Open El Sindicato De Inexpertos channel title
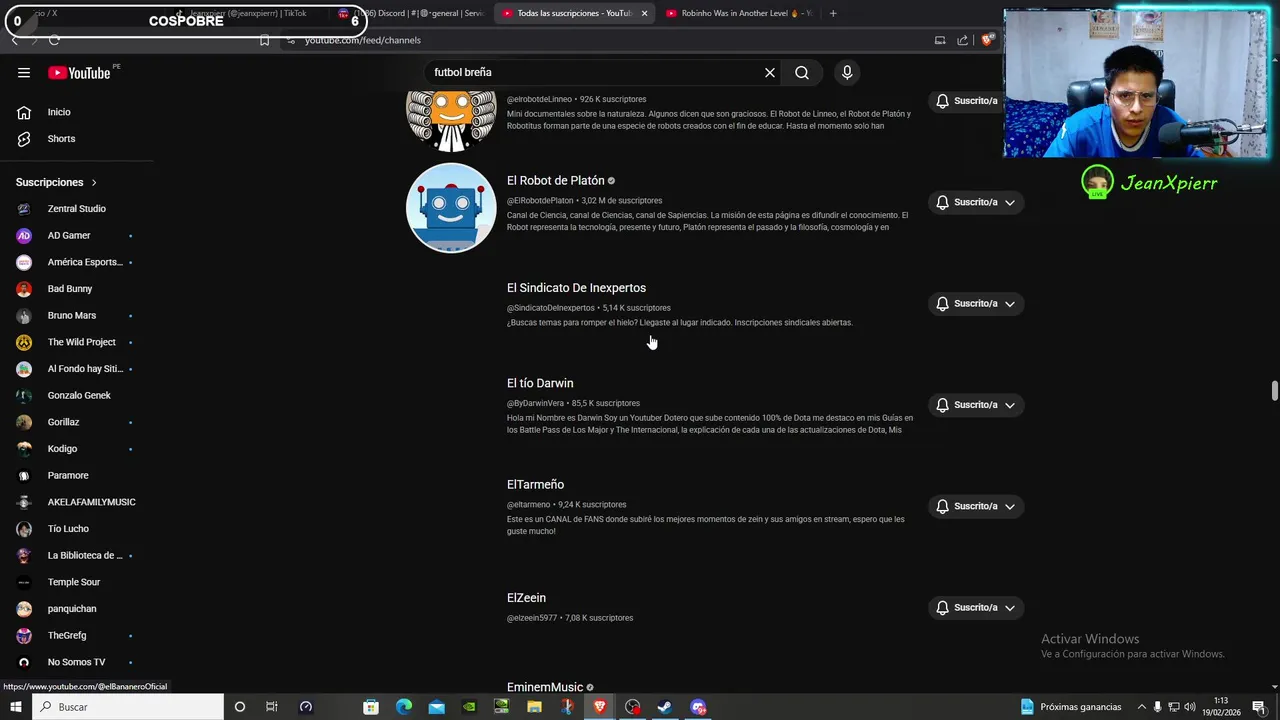The image size is (1280, 720). click(x=576, y=288)
